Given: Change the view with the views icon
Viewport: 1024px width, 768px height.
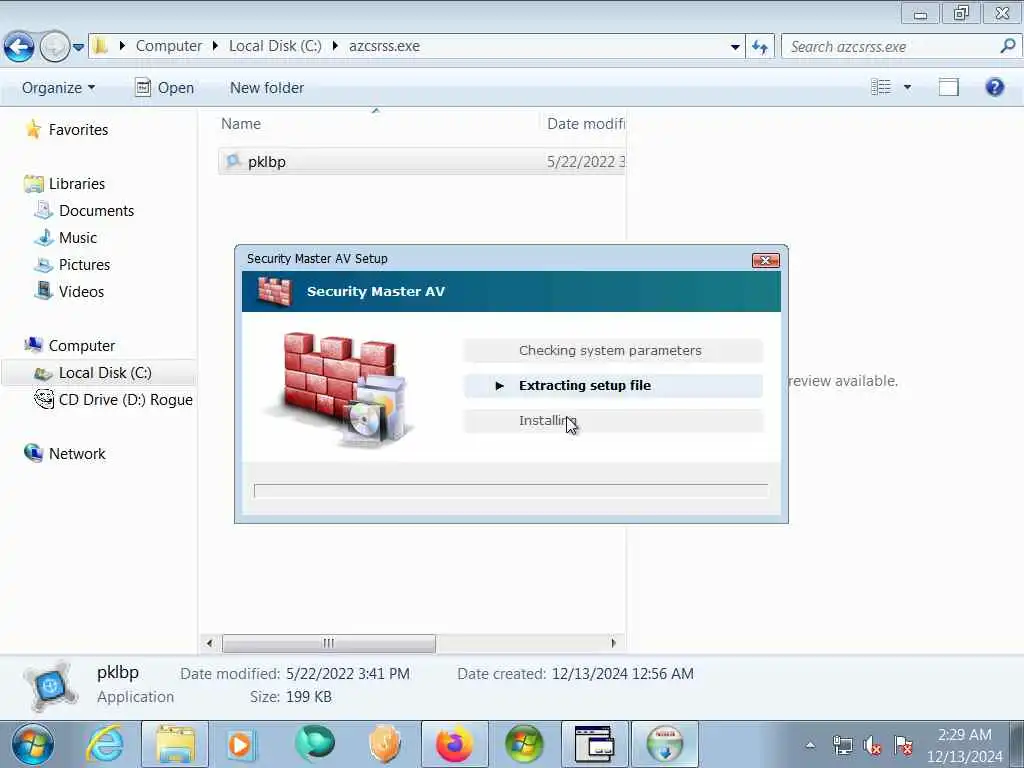Looking at the screenshot, I should [881, 87].
